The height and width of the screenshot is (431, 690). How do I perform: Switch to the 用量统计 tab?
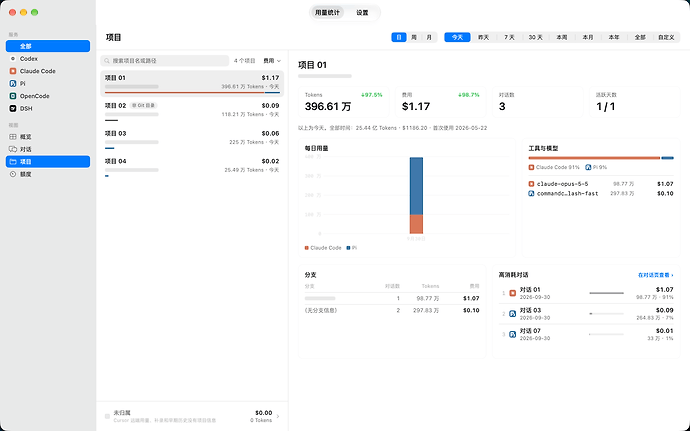pos(327,13)
